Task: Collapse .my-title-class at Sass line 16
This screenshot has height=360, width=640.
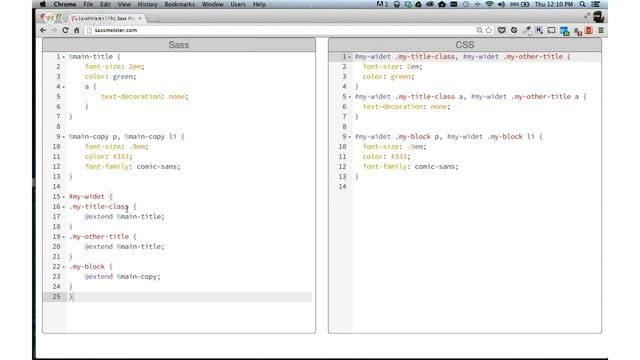Action: click(64, 207)
